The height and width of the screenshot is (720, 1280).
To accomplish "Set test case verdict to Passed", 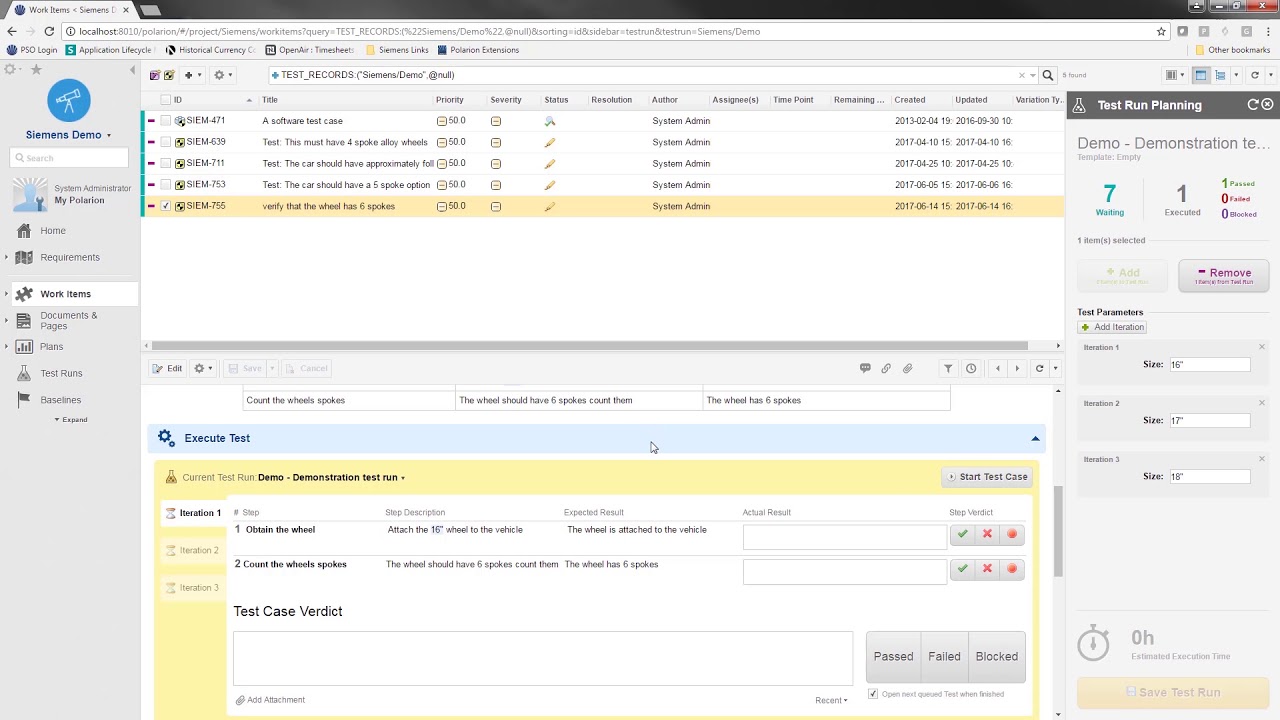I will pyautogui.click(x=893, y=657).
